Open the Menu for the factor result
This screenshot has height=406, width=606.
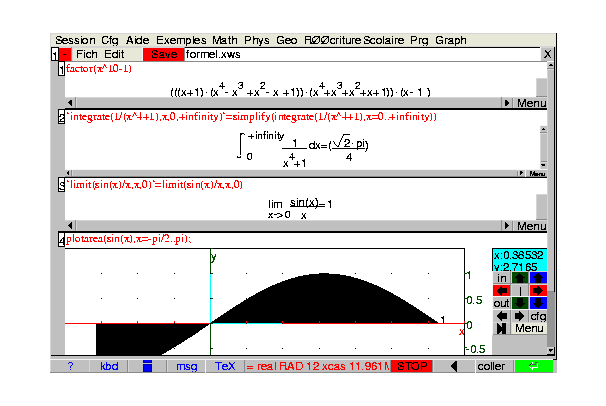pos(531,103)
